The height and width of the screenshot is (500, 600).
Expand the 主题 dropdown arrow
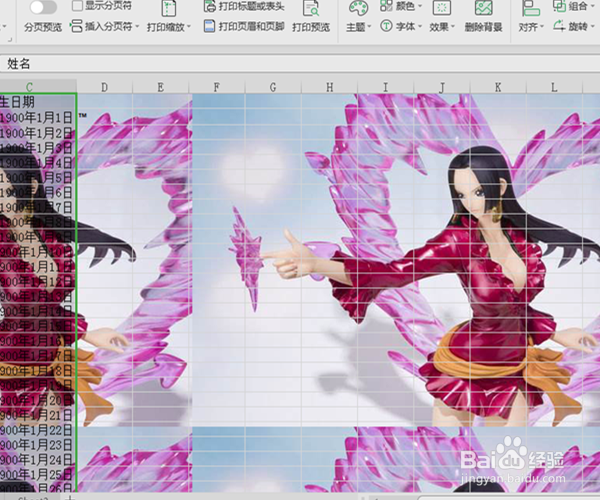pyautogui.click(x=370, y=27)
